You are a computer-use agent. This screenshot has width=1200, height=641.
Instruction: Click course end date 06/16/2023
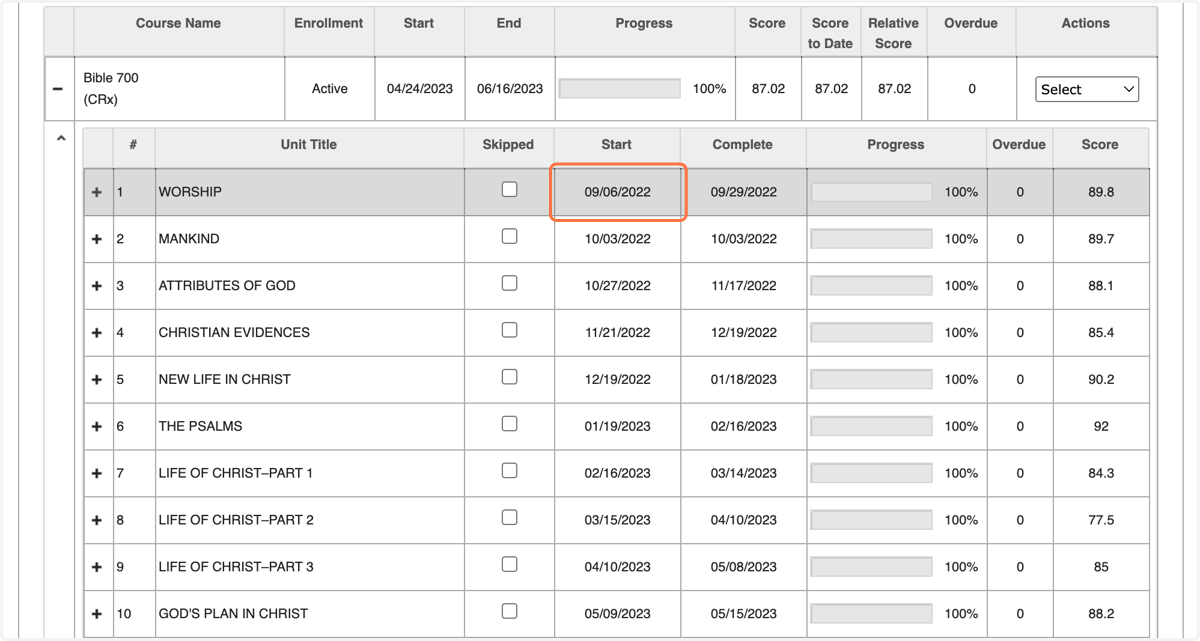(510, 89)
